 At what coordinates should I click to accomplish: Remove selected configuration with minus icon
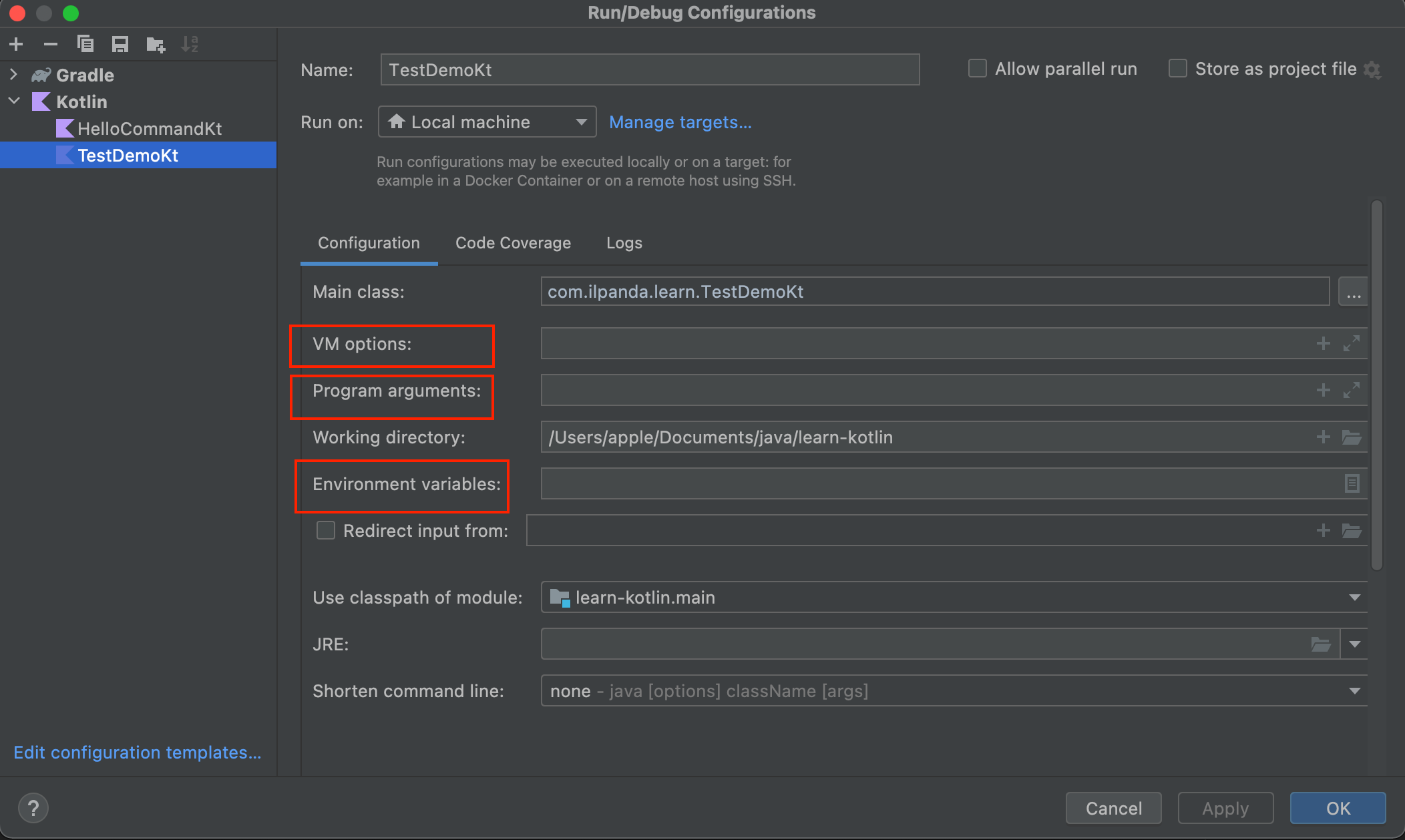tap(51, 45)
